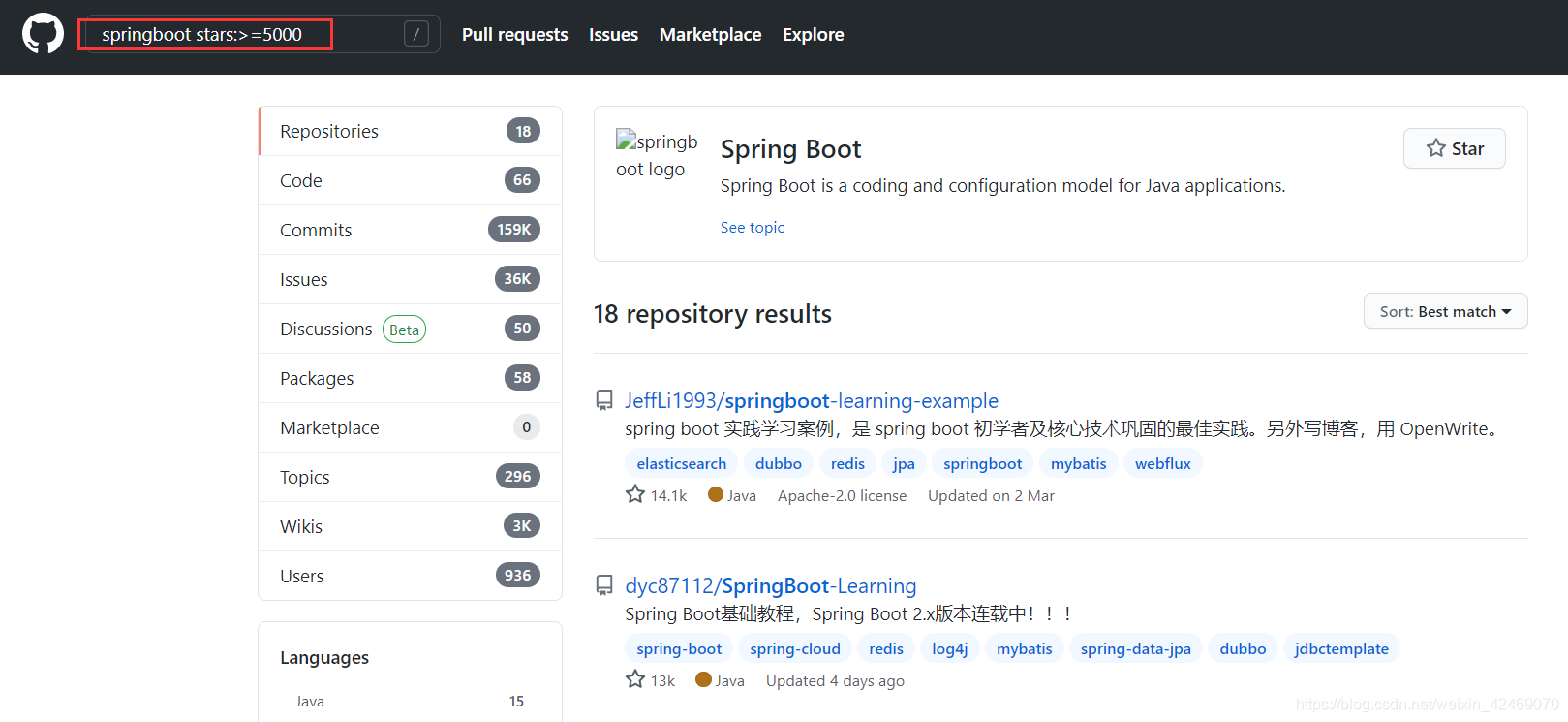Open the Sort: Best match dropdown
The width and height of the screenshot is (1568, 722).
point(1445,311)
